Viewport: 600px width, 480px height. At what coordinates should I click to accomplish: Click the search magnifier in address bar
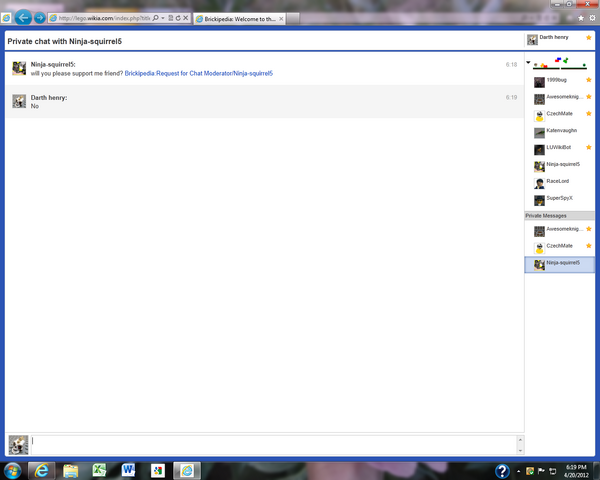pos(155,18)
